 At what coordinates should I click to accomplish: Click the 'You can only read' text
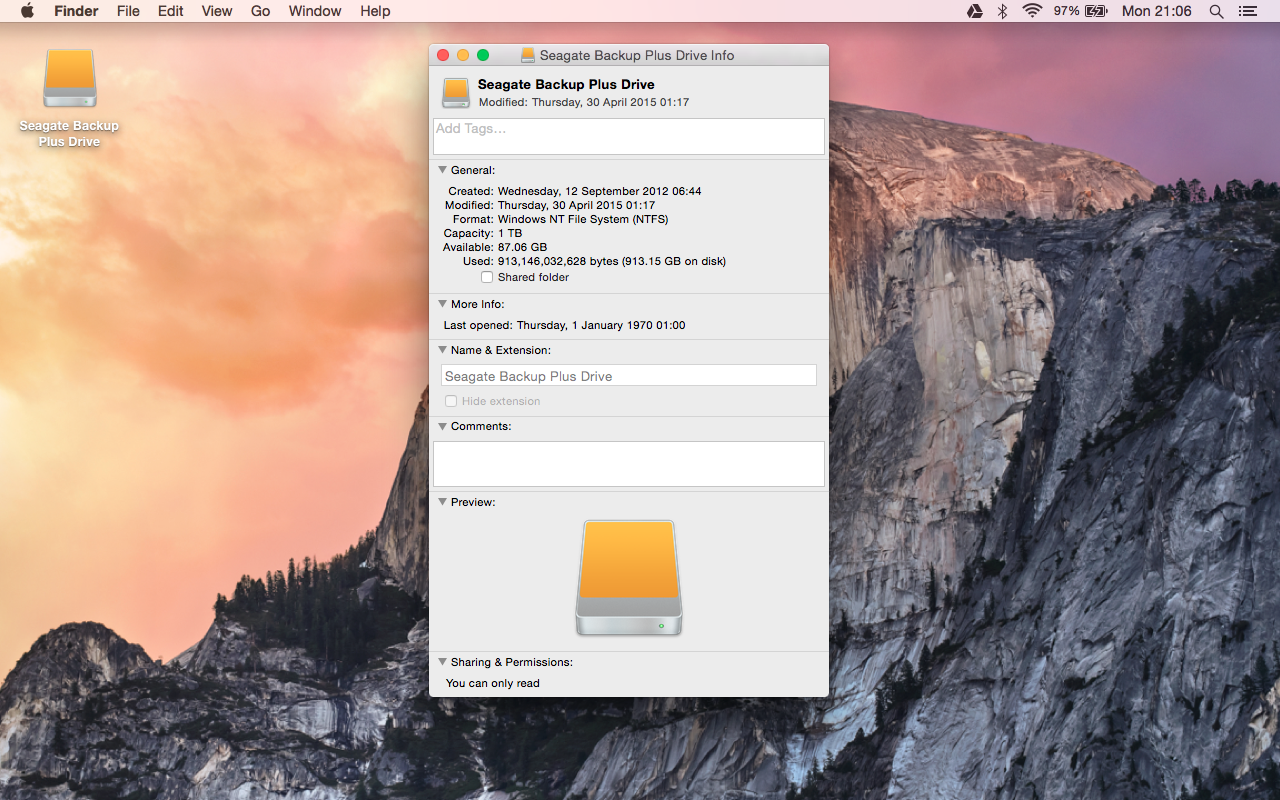493,683
